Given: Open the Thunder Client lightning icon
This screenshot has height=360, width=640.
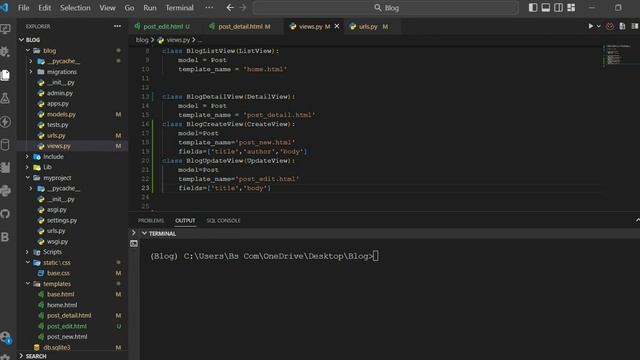Looking at the screenshot, I should pyautogui.click(x=5, y=122).
